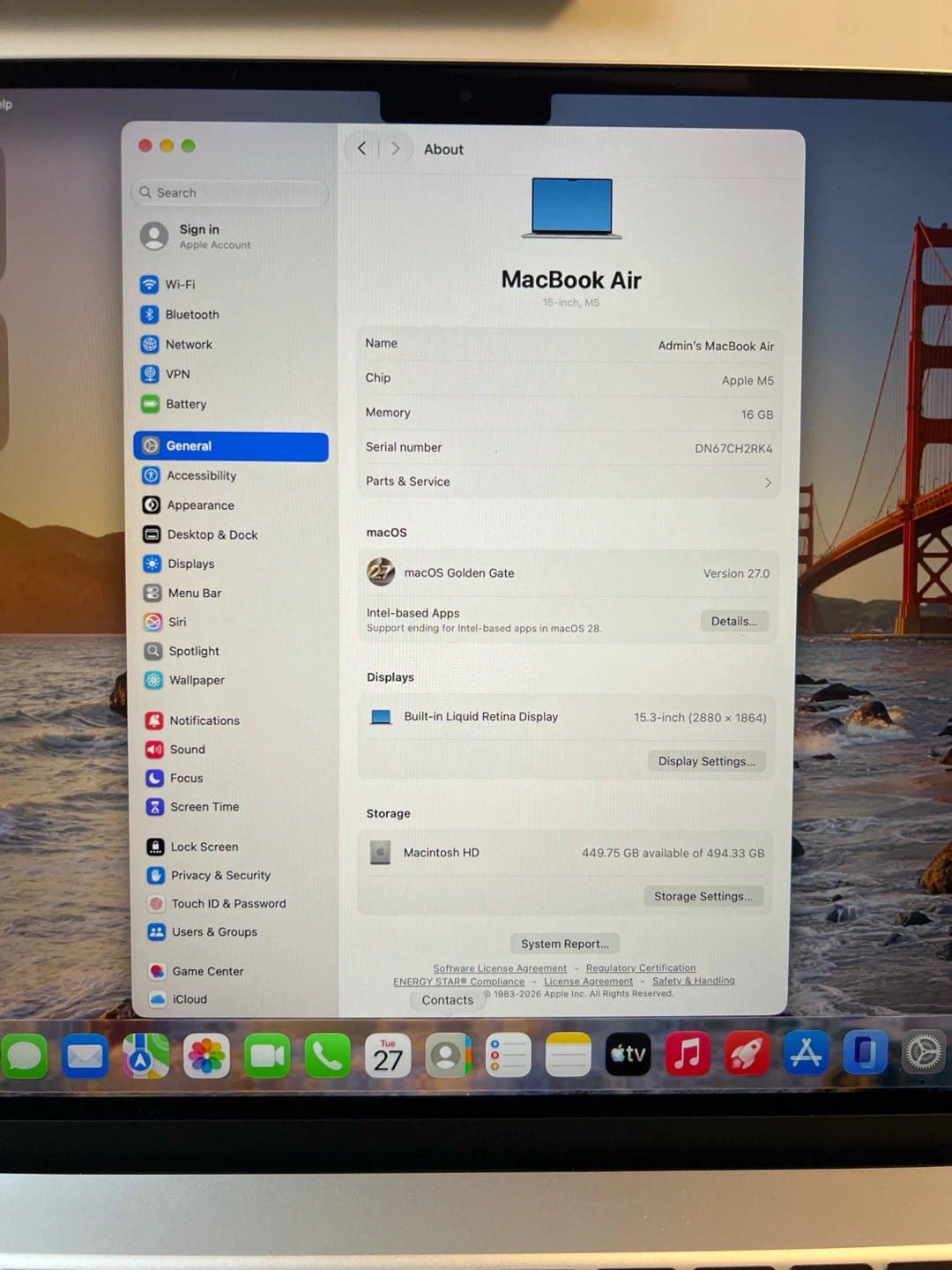Image resolution: width=952 pixels, height=1270 pixels.
Task: Open Apple TV app in Dock
Action: click(628, 1054)
